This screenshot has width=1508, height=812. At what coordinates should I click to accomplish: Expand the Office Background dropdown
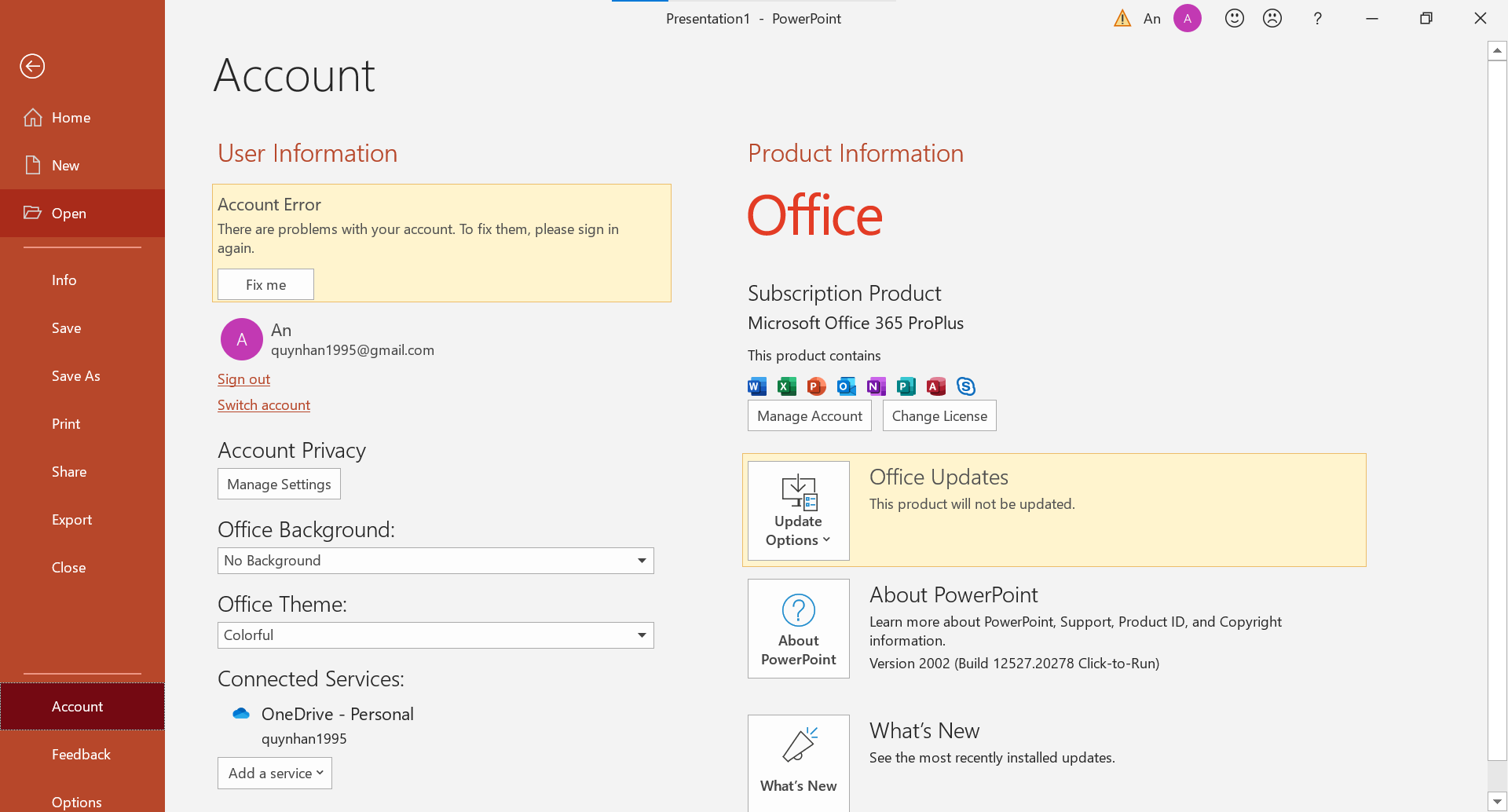435,561
